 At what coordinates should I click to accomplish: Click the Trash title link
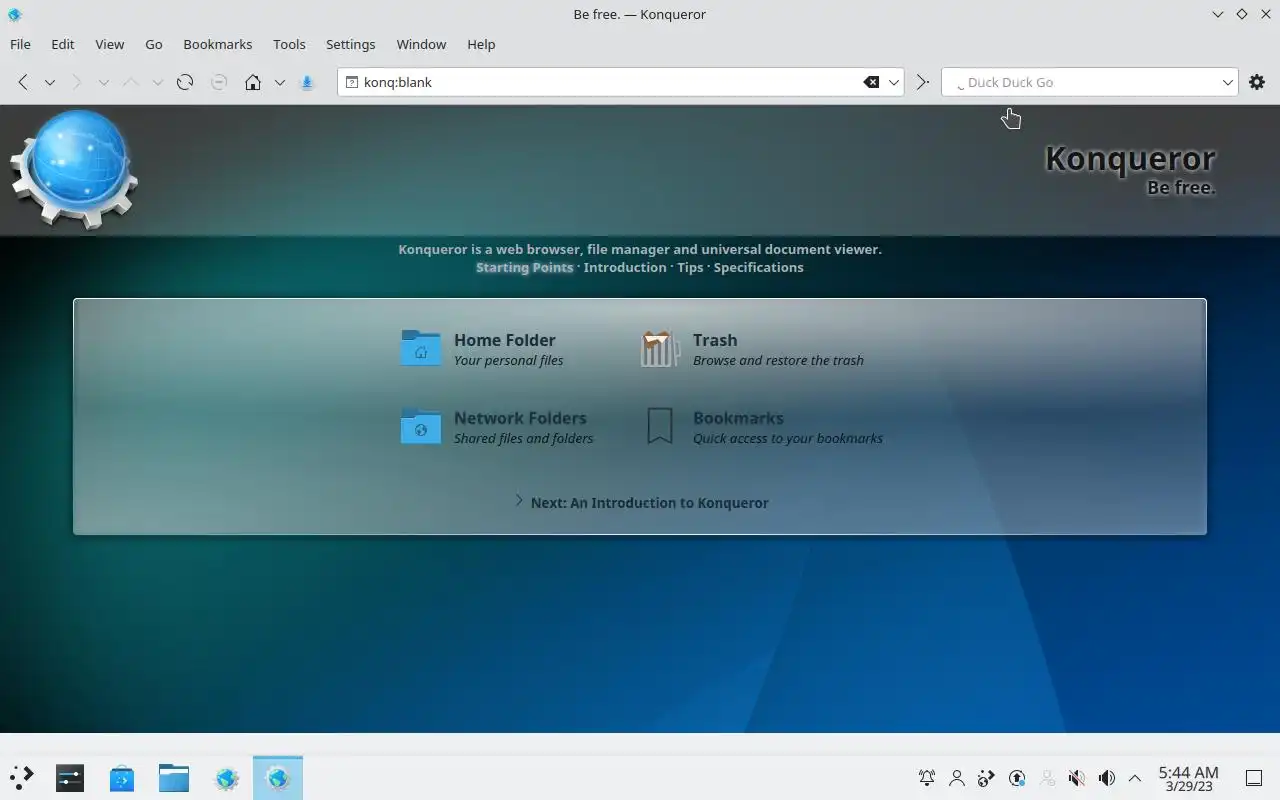click(715, 340)
